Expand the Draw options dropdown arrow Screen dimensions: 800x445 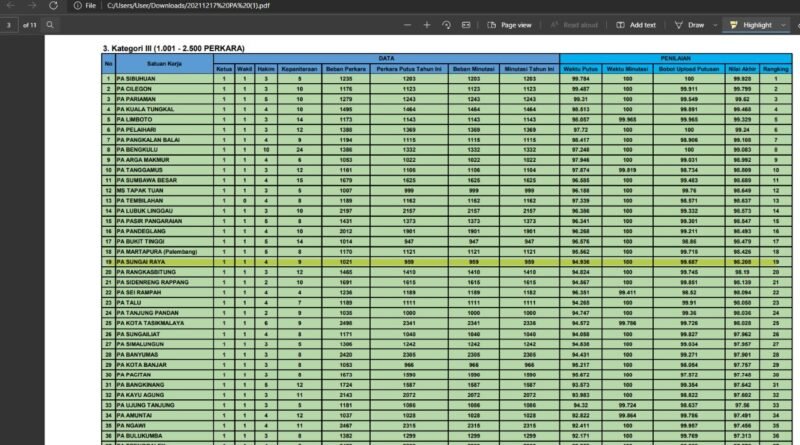(x=714, y=24)
